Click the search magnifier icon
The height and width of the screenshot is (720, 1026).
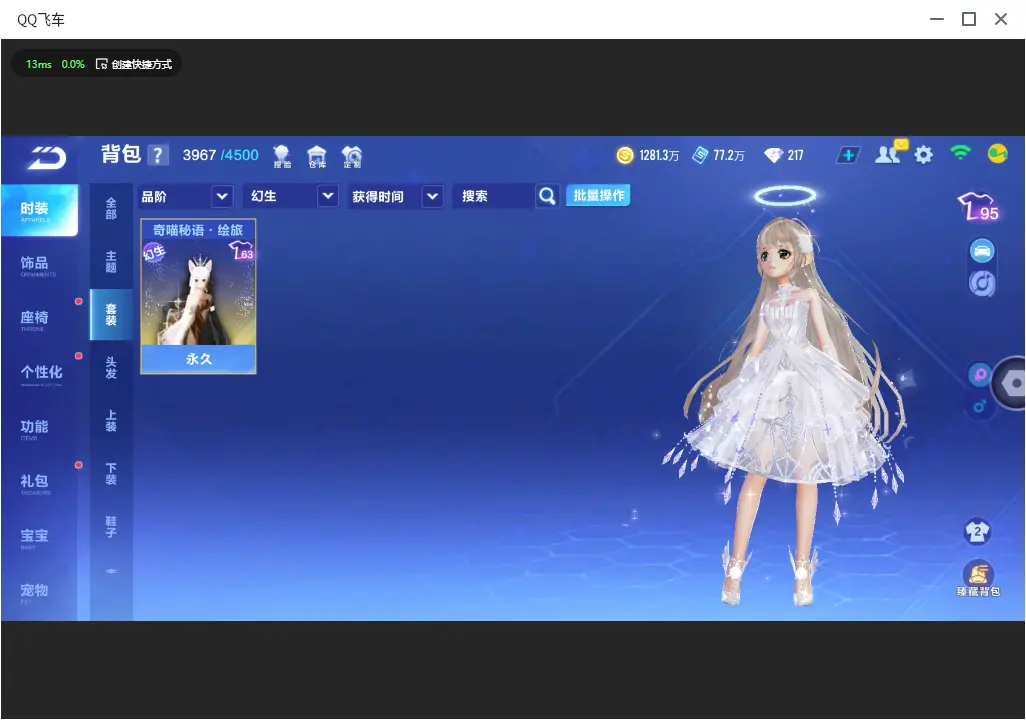[x=547, y=196]
